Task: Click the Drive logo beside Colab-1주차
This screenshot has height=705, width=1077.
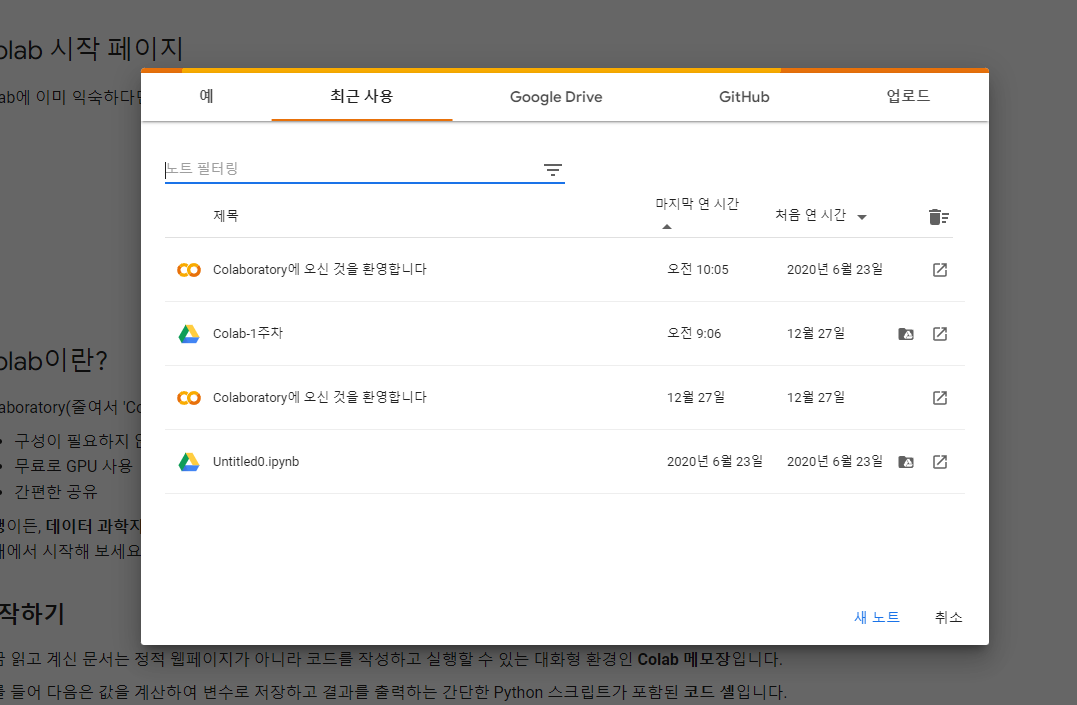Action: click(189, 334)
